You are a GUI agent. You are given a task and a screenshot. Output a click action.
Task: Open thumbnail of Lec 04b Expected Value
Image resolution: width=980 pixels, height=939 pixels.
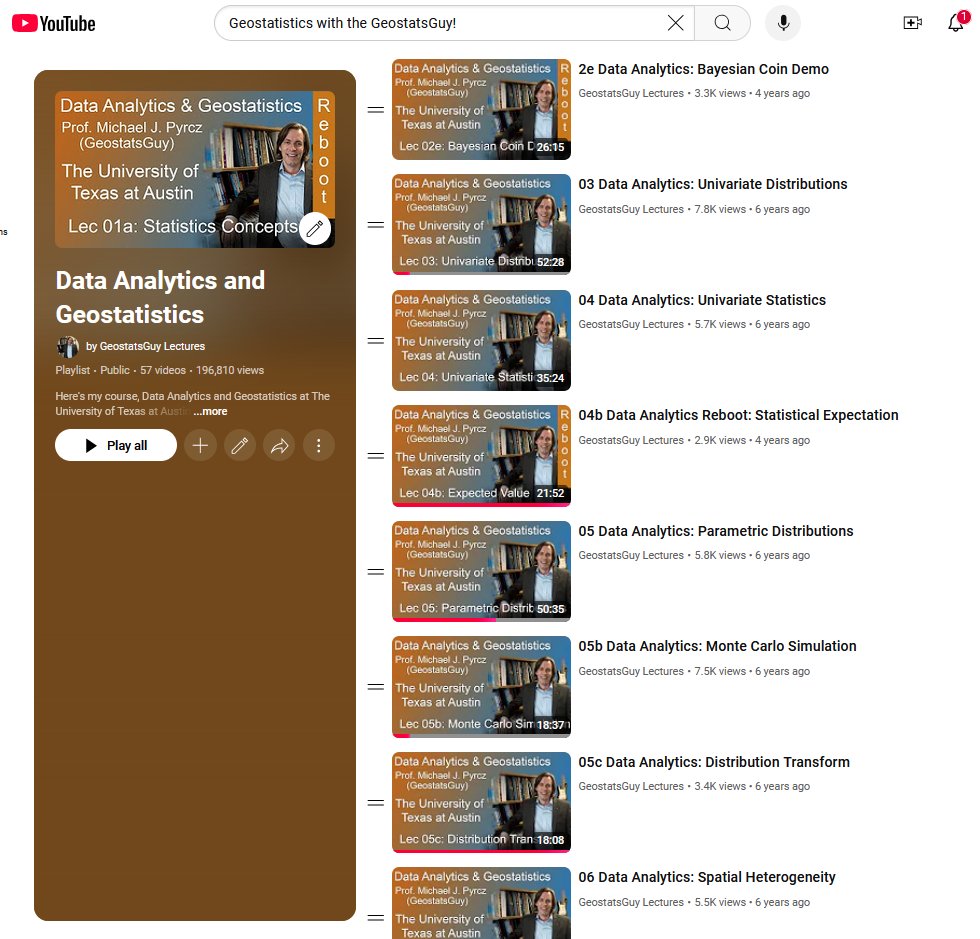(481, 456)
